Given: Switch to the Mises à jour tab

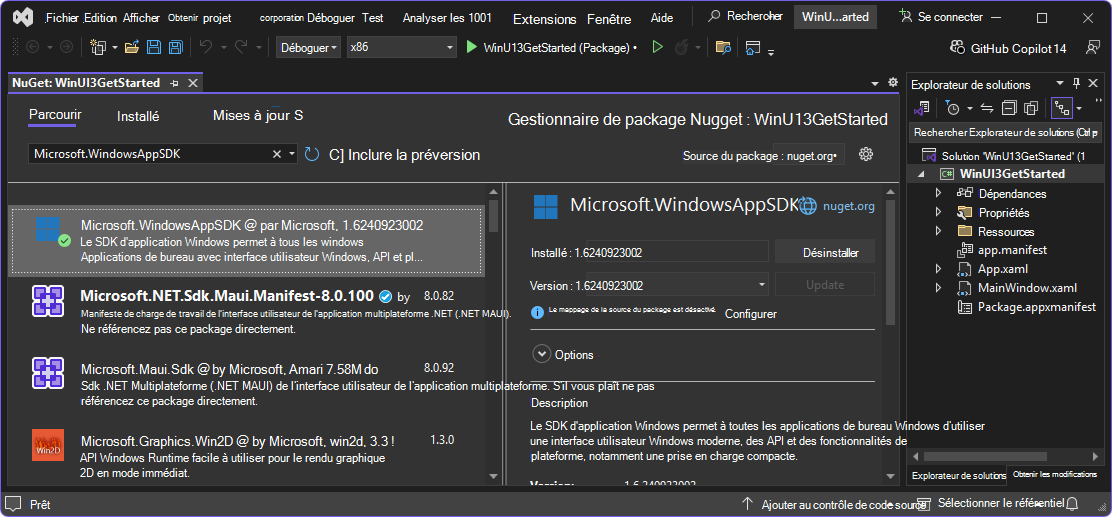Looking at the screenshot, I should 258,116.
